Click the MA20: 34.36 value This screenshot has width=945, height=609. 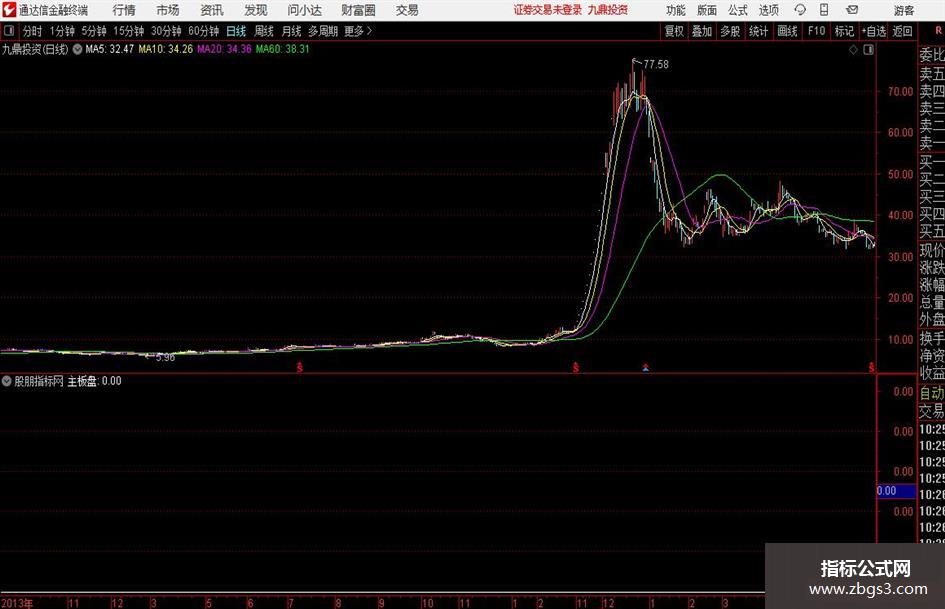point(224,49)
